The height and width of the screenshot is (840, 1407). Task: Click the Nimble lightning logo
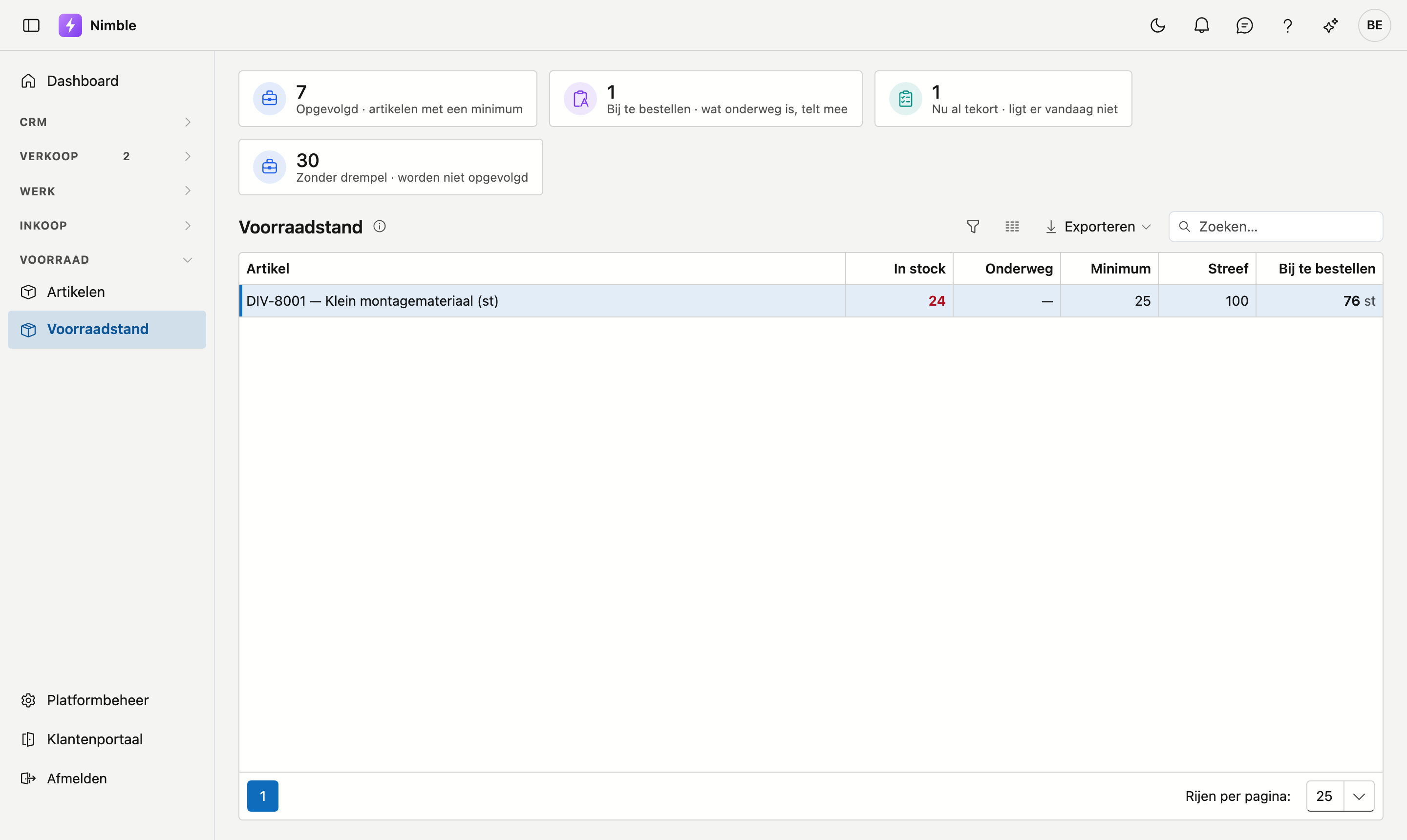pyautogui.click(x=70, y=25)
